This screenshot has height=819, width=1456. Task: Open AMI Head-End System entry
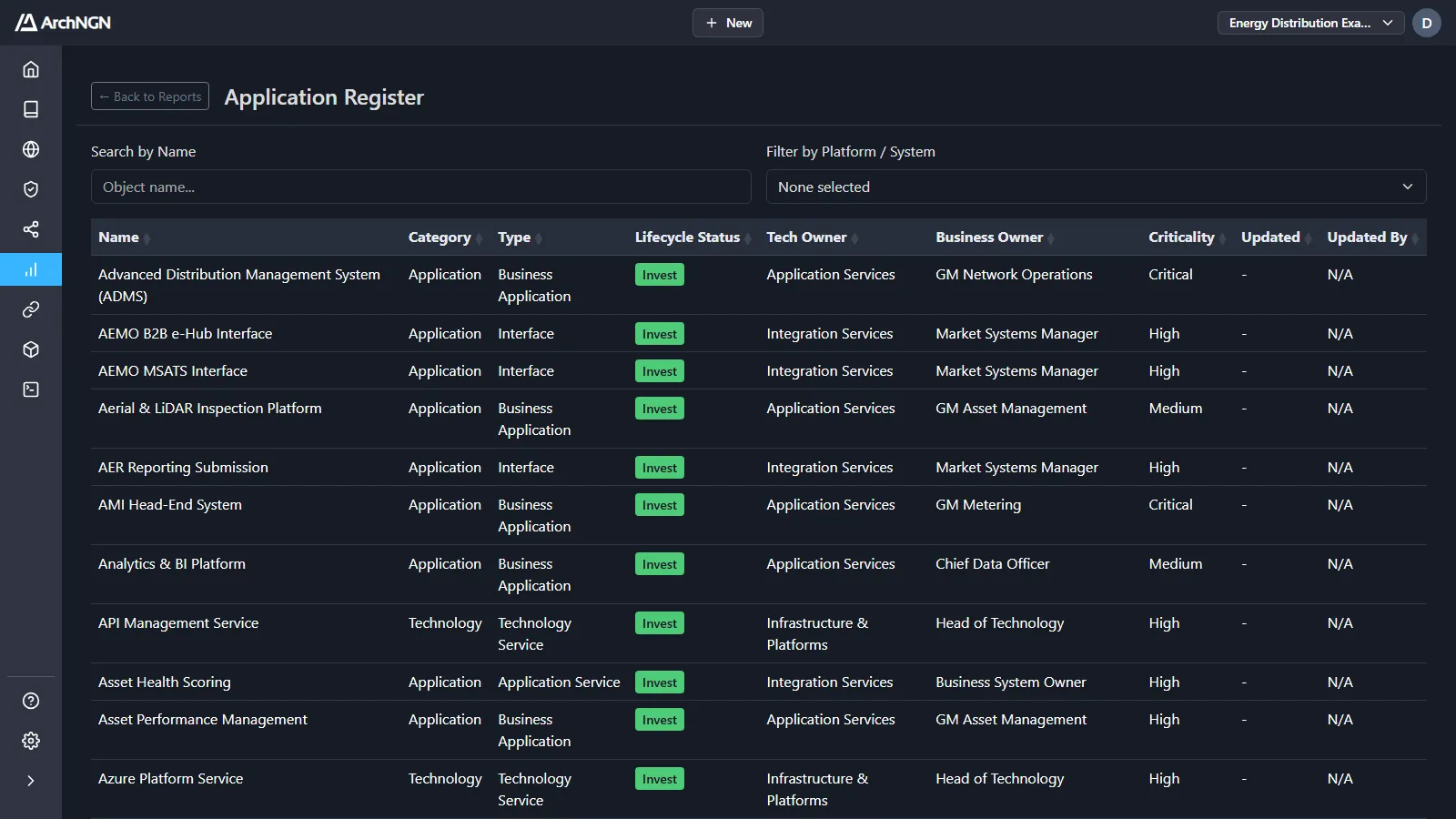click(170, 505)
